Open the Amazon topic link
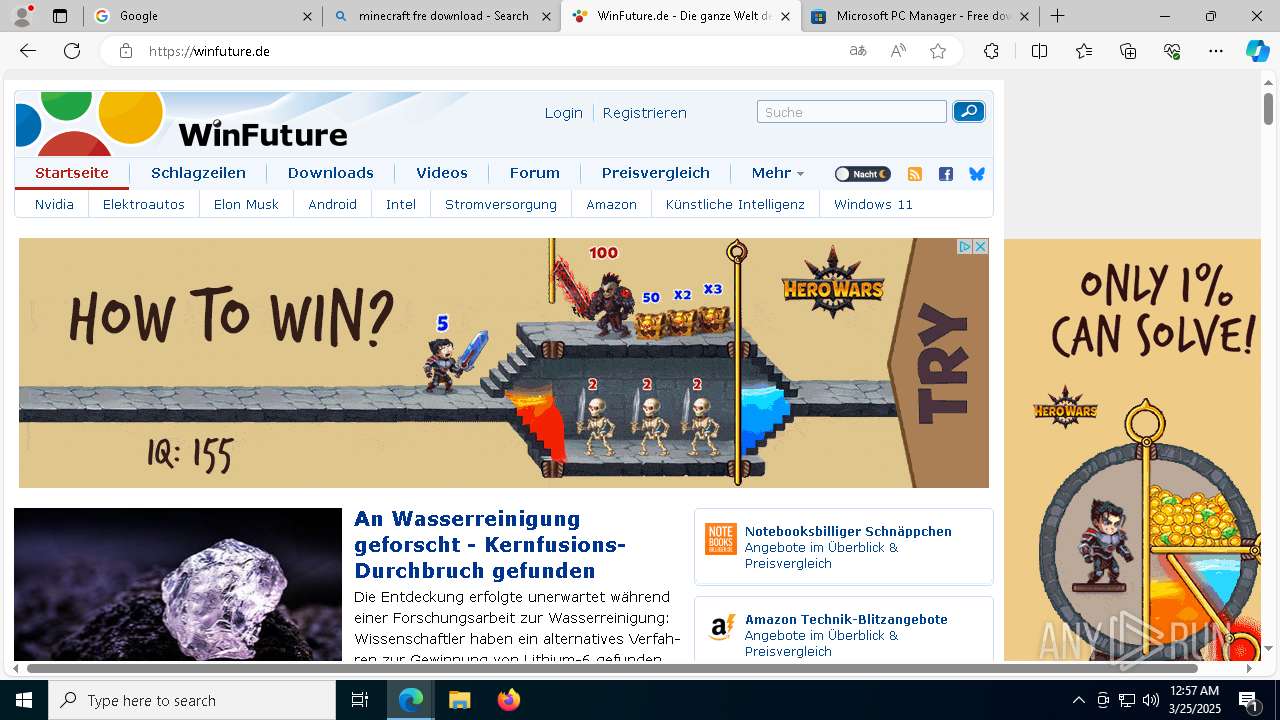Screen dimensions: 1280x720 611,204
